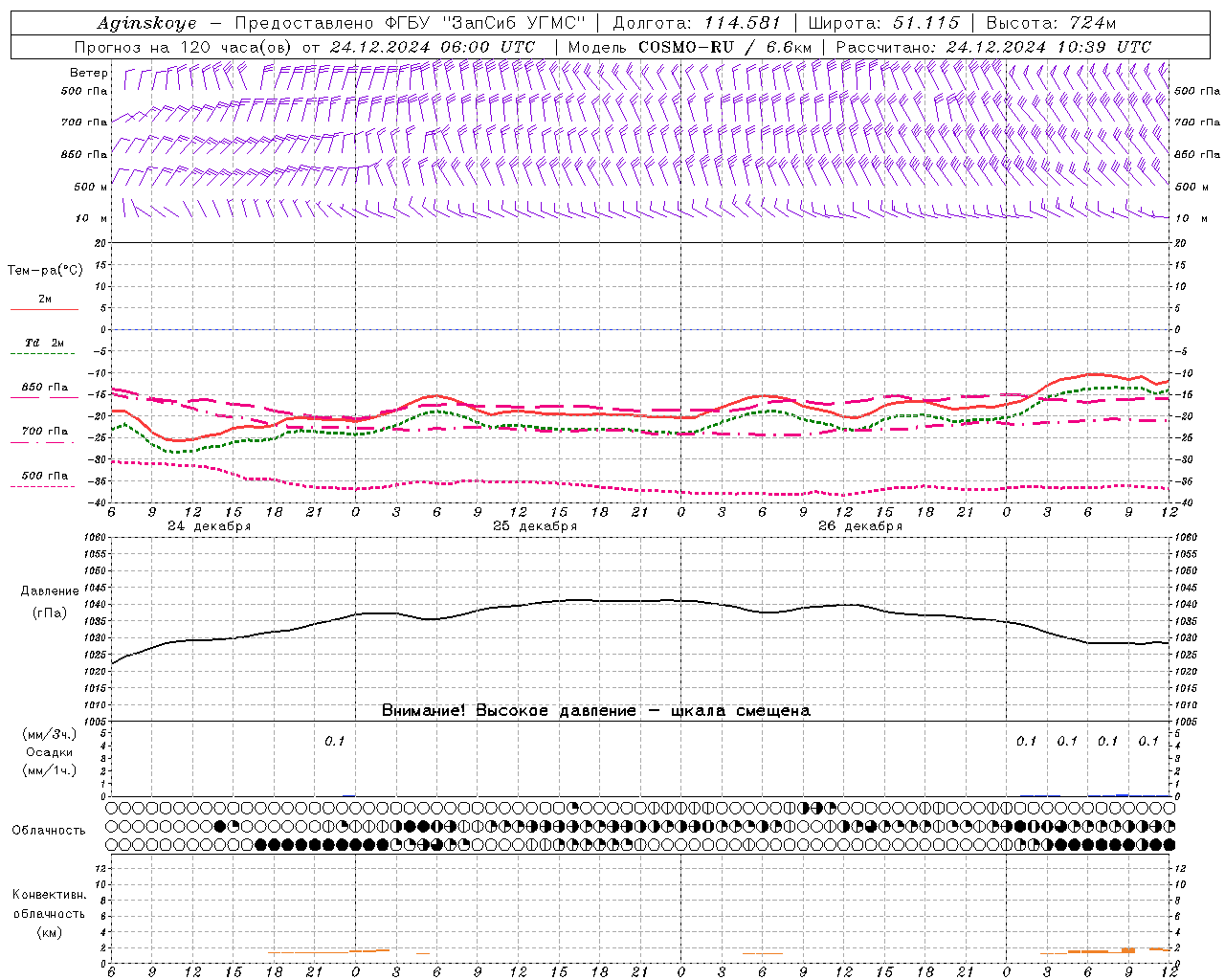Click the 2м temperature legend line

coord(44,309)
